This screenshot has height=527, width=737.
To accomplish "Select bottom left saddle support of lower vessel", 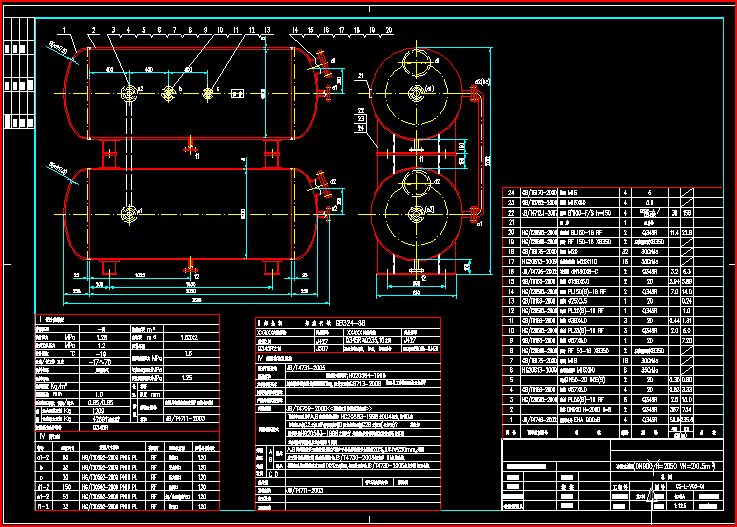I will pyautogui.click(x=110, y=267).
